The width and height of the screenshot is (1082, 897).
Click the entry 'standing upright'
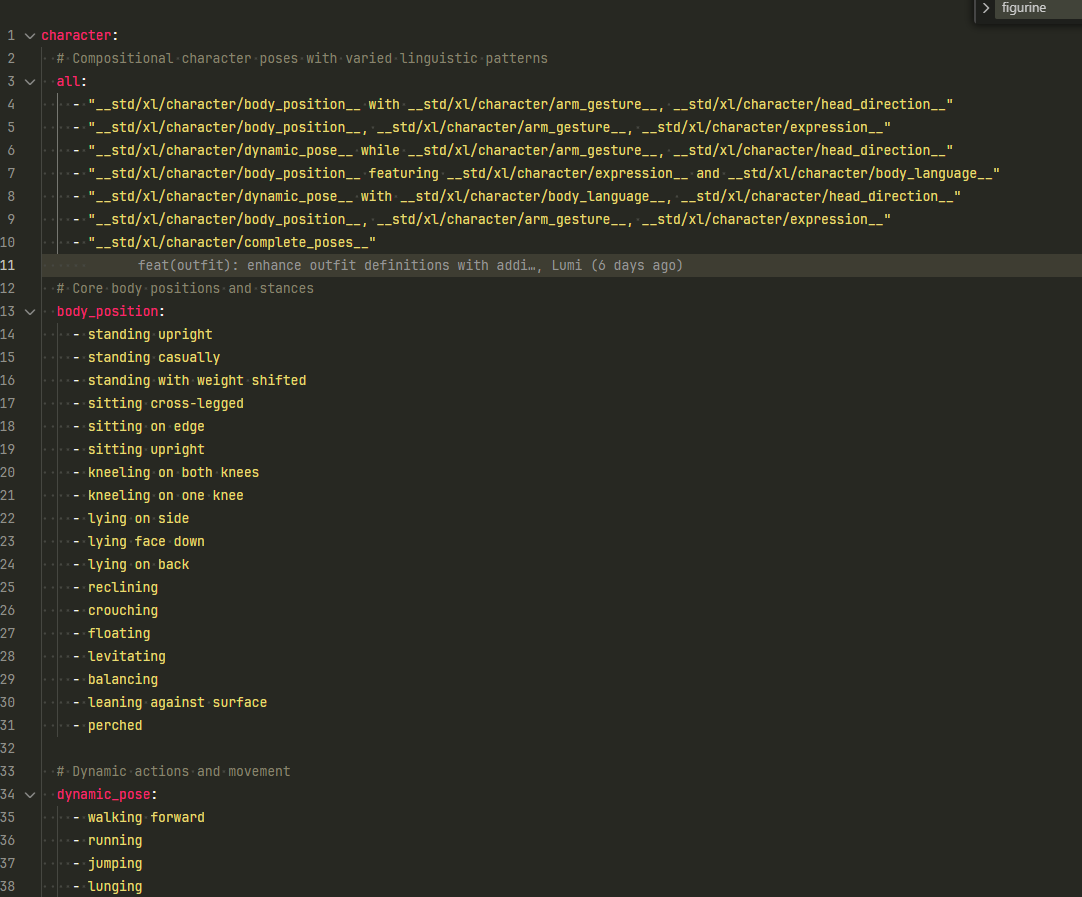(x=150, y=335)
